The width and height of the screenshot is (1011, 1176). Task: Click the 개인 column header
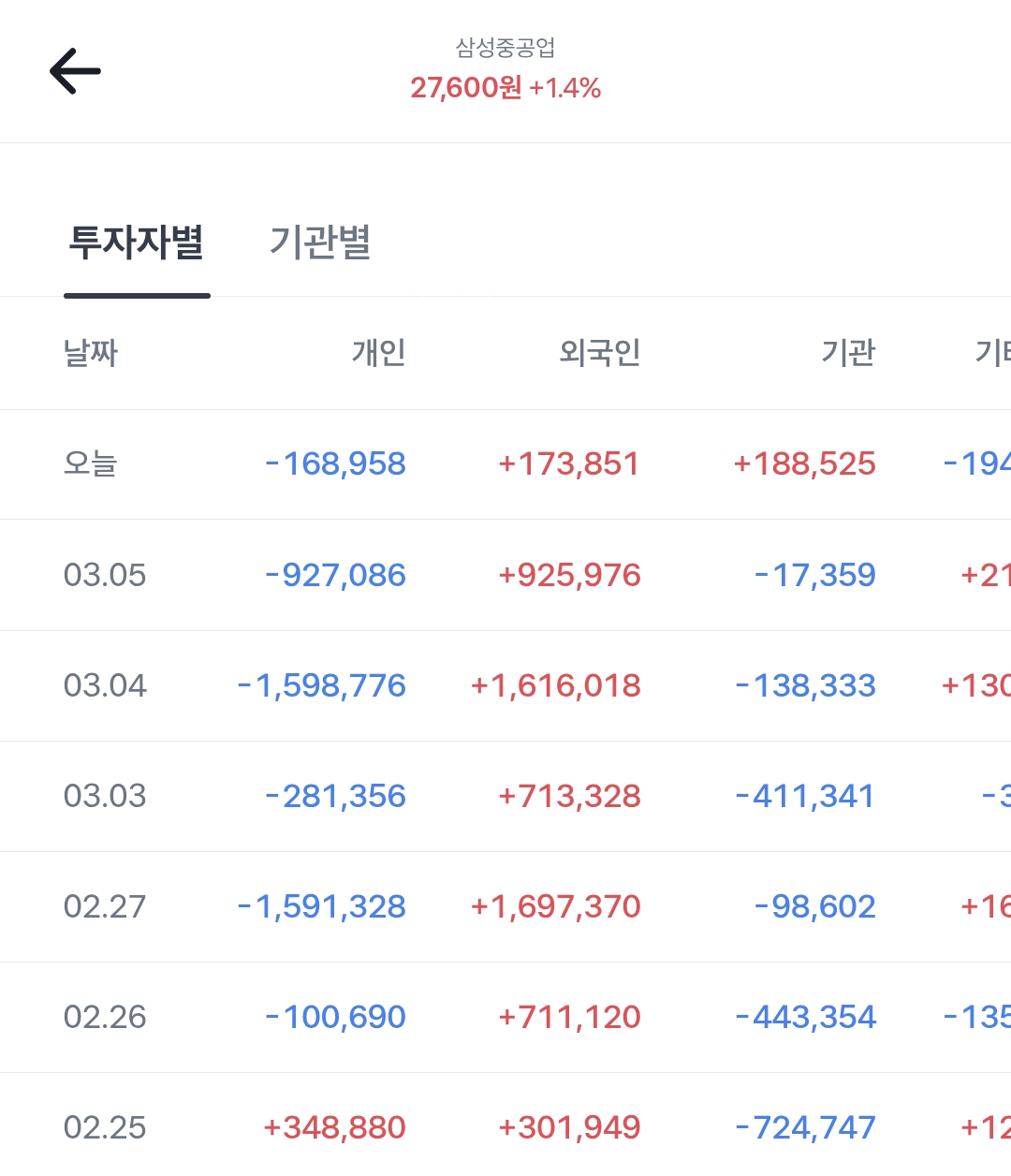click(378, 353)
